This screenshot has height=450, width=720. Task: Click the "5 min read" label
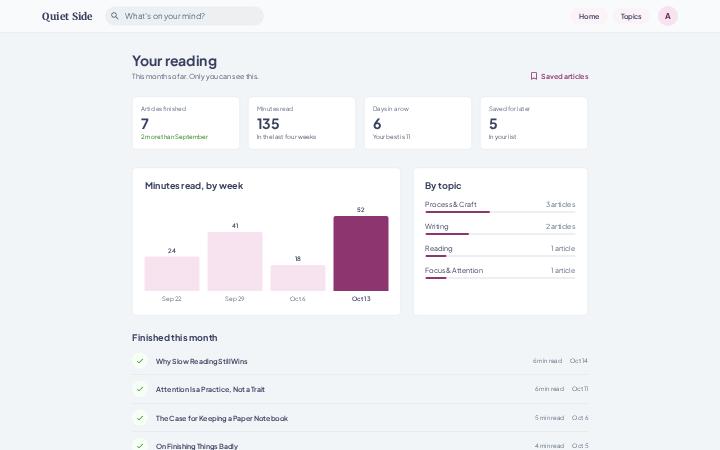click(x=549, y=418)
